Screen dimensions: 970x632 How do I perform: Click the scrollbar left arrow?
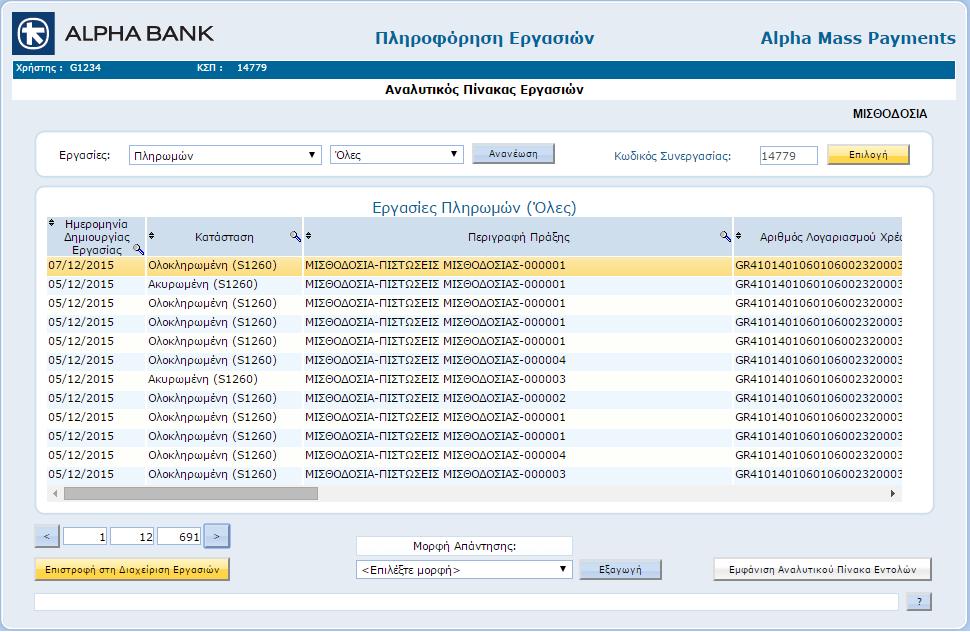[55, 493]
